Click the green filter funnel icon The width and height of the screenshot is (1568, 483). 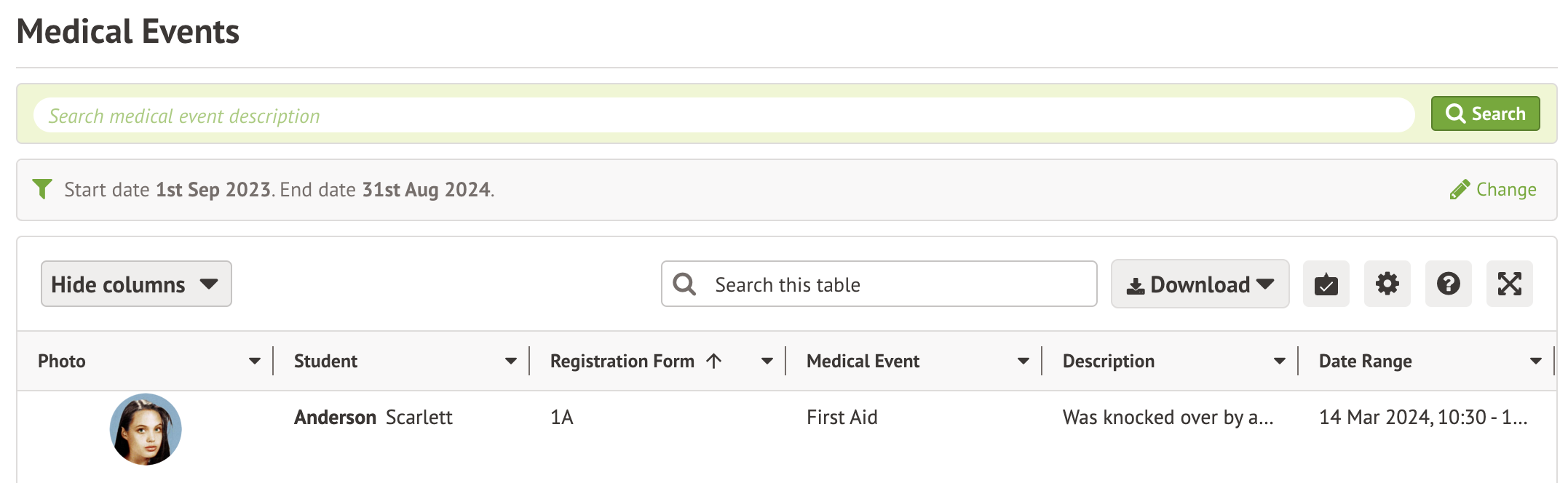click(x=42, y=189)
